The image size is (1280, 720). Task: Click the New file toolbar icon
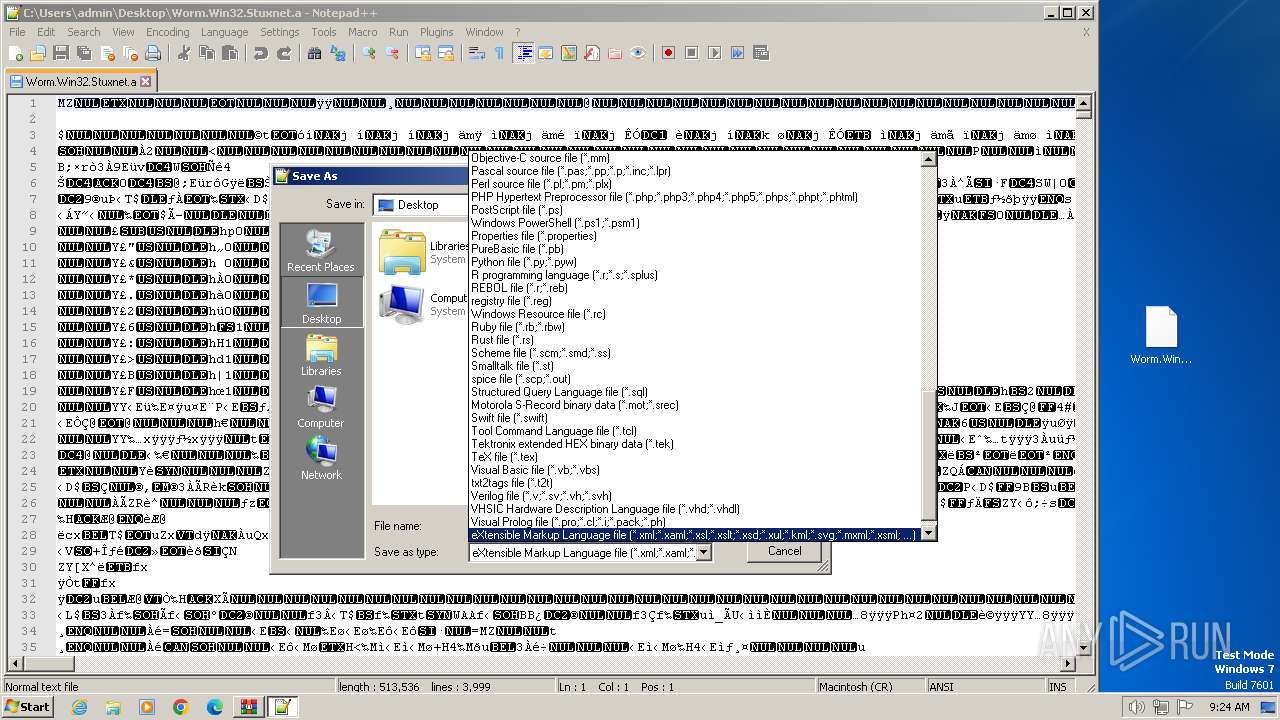pos(16,53)
